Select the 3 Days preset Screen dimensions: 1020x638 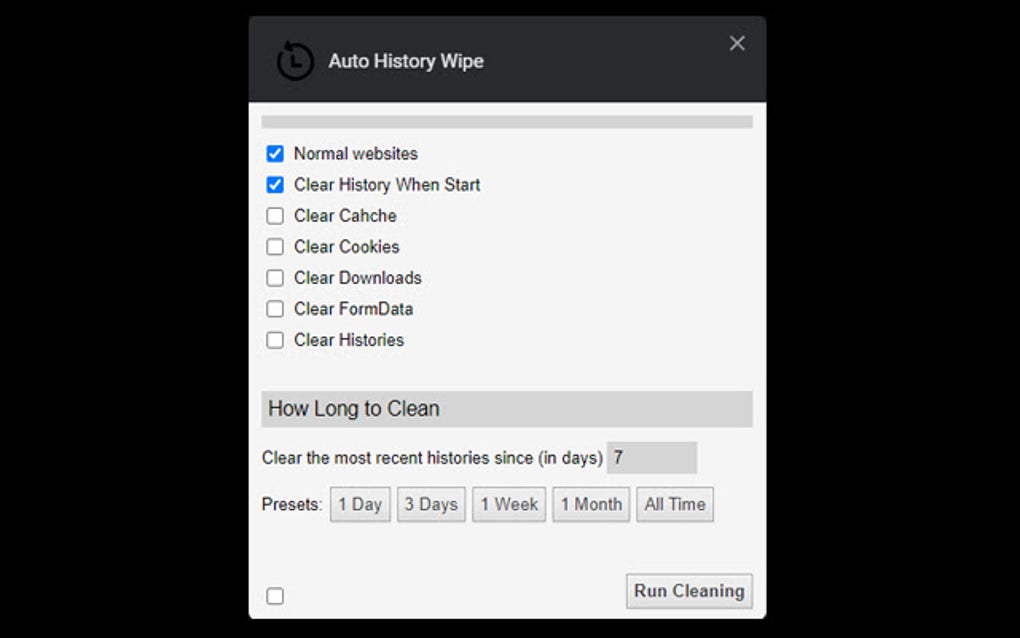click(431, 504)
